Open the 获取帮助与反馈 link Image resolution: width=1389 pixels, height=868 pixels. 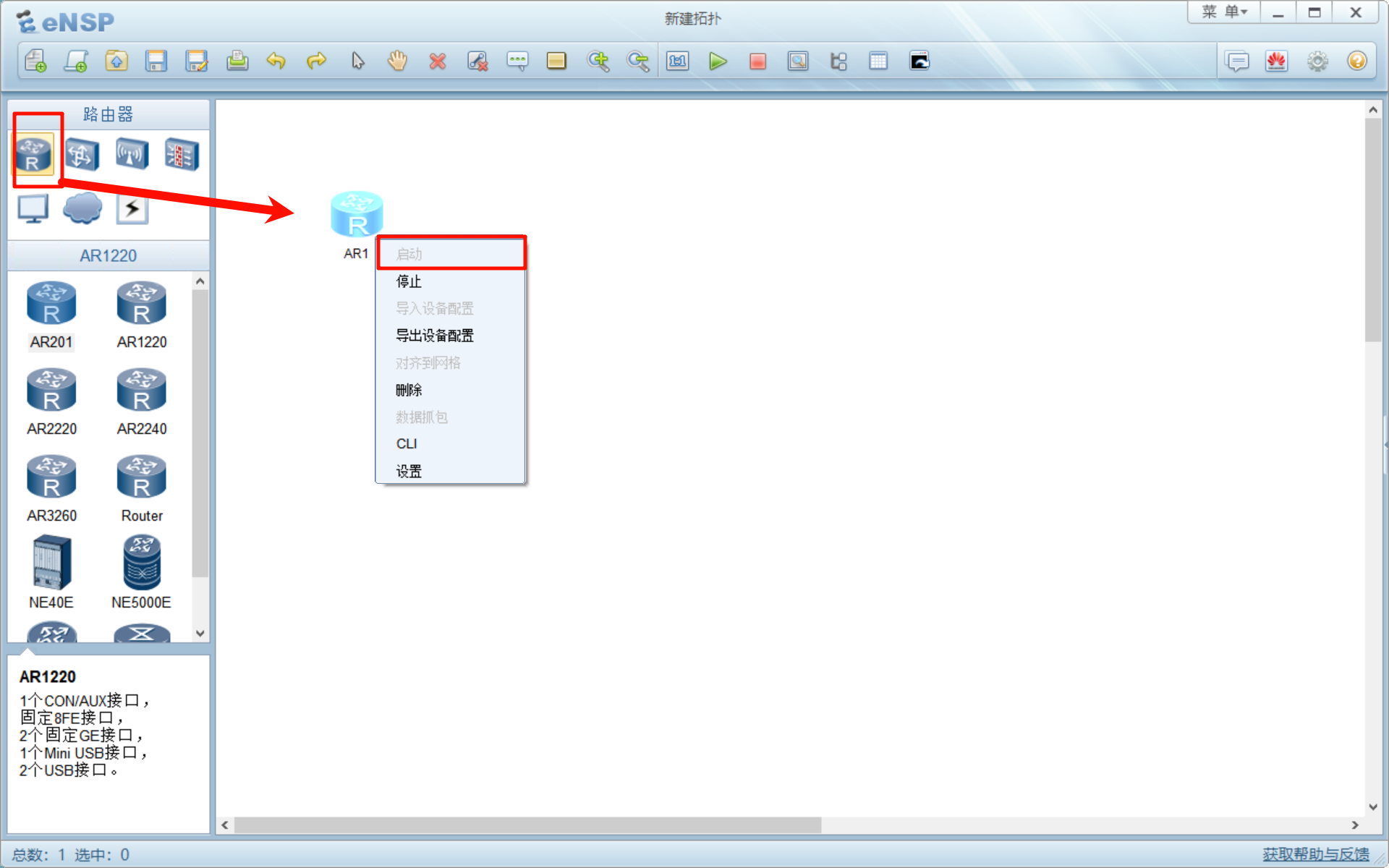(x=1316, y=854)
